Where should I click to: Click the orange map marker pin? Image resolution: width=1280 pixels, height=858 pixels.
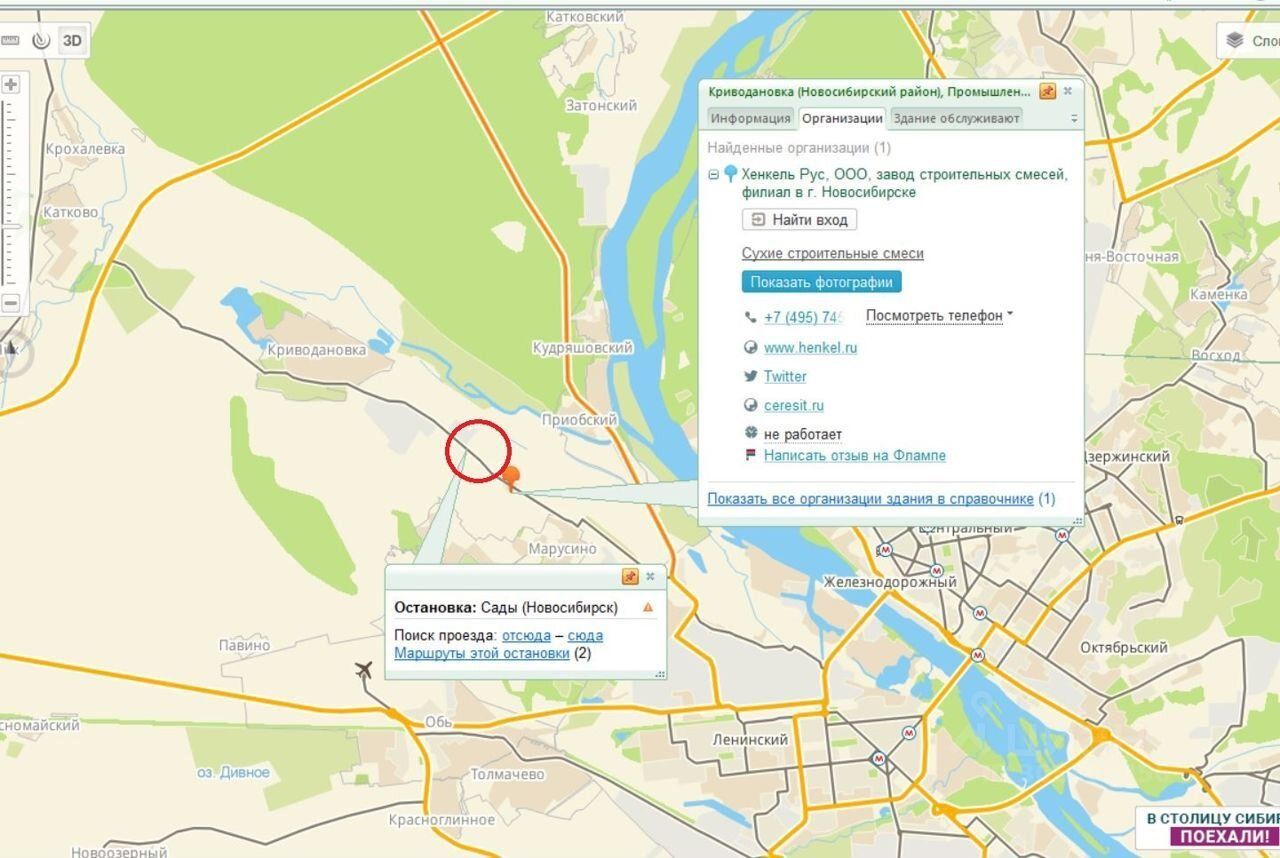point(511,478)
